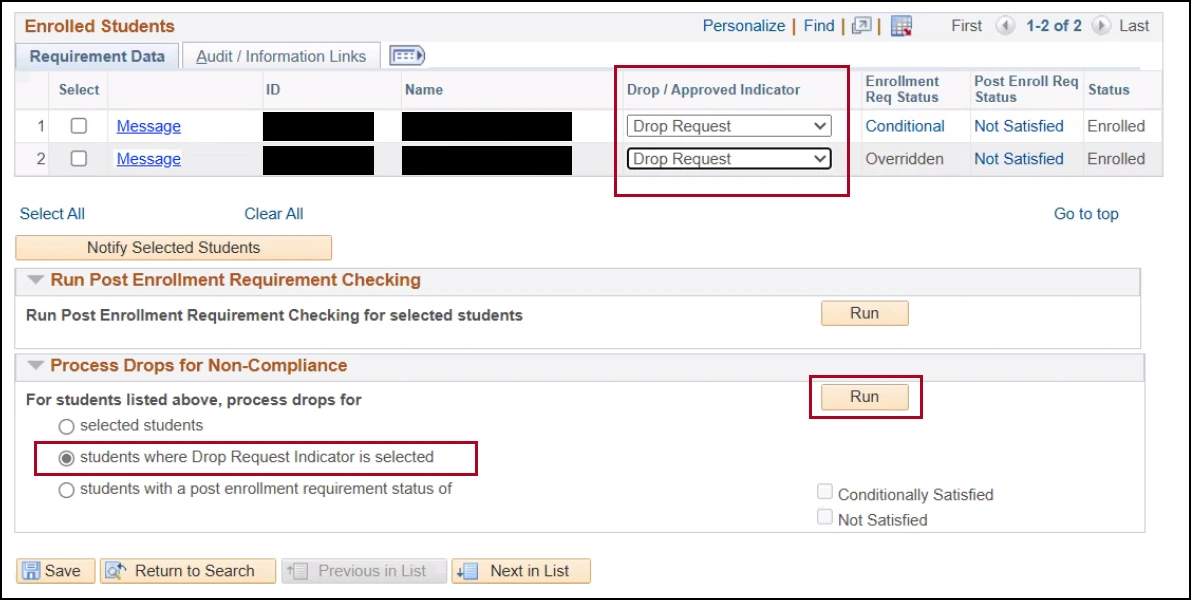
Task: Click Not Satisfied link in row 2
Action: pos(1019,159)
